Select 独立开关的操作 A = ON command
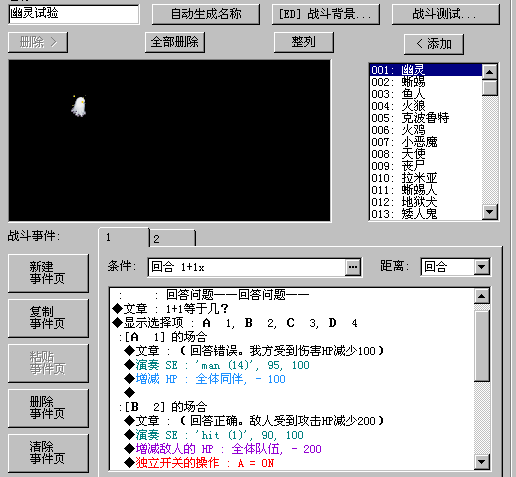Viewport: 516px width, 477px height. 292,463
